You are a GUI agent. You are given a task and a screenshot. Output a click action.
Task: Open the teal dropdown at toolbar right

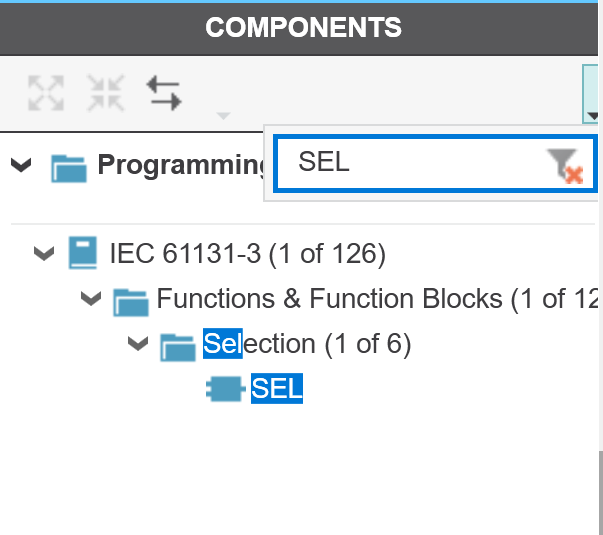pyautogui.click(x=592, y=95)
